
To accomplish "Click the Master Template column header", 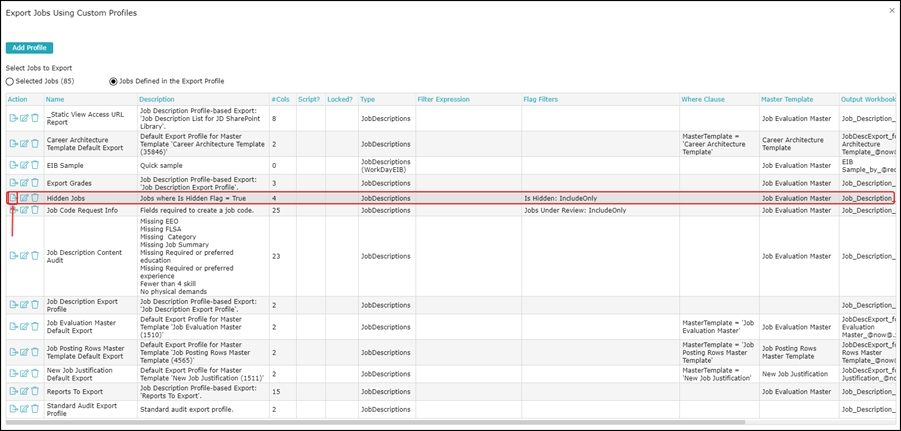I will pos(786,99).
